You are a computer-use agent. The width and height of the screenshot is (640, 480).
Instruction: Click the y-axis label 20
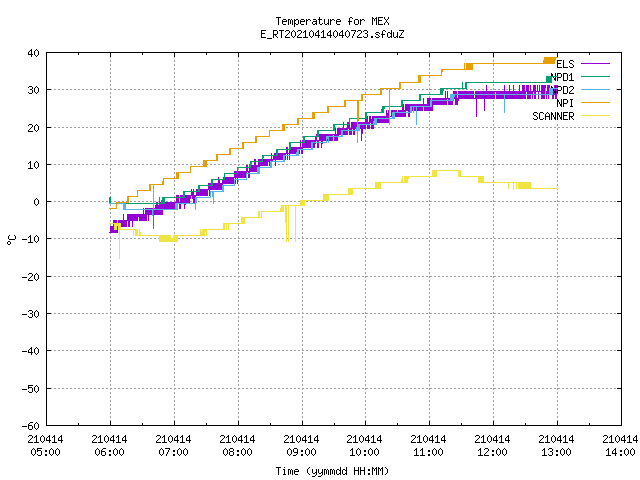[33, 128]
